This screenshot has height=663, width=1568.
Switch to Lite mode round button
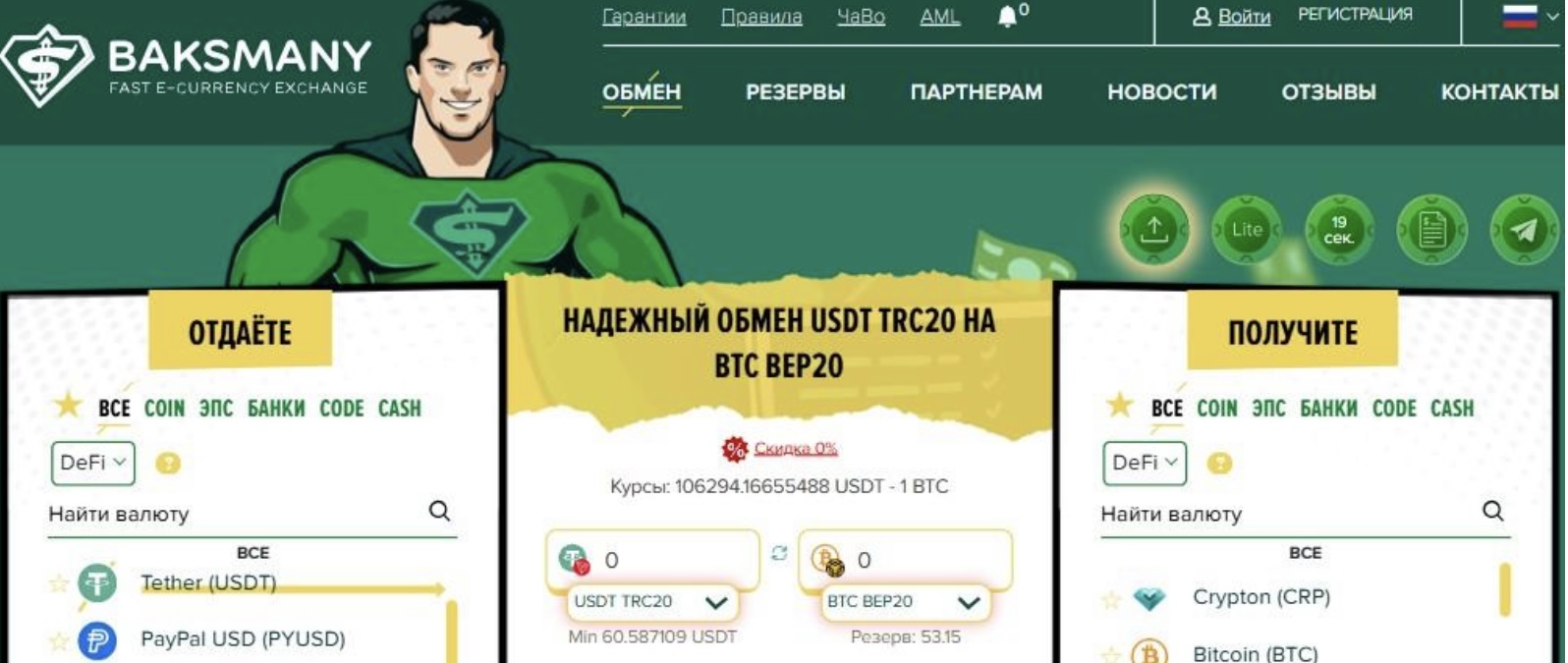click(1247, 230)
